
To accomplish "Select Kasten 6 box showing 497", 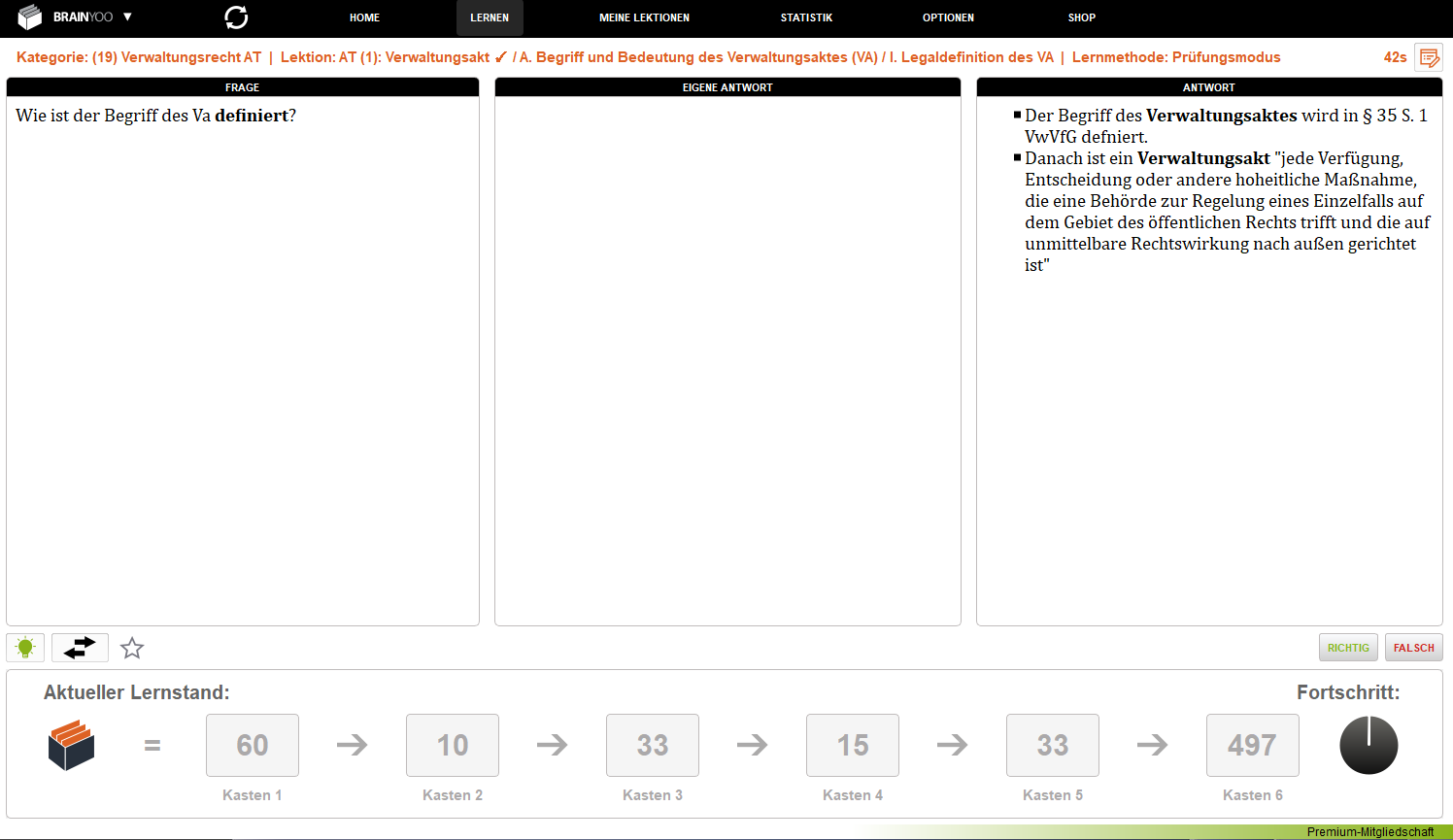I will click(x=1252, y=746).
